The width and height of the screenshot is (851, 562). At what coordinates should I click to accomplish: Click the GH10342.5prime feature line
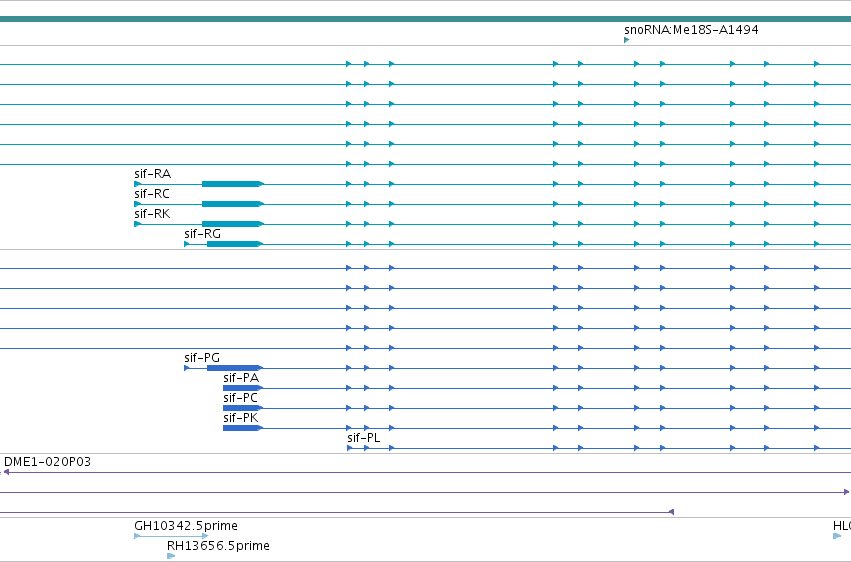tap(171, 537)
